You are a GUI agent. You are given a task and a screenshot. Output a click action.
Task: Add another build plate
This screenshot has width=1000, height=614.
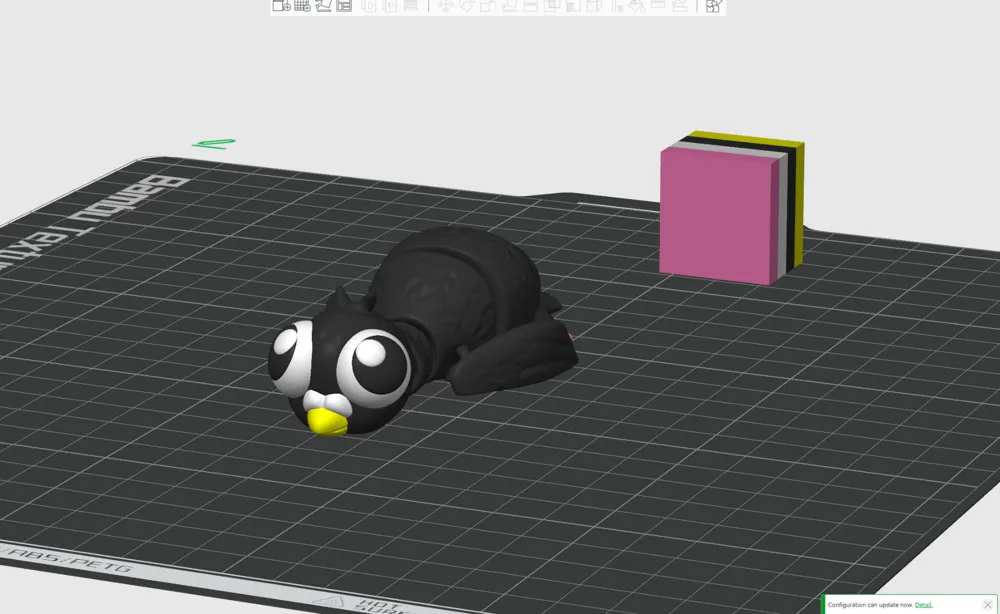coord(301,6)
